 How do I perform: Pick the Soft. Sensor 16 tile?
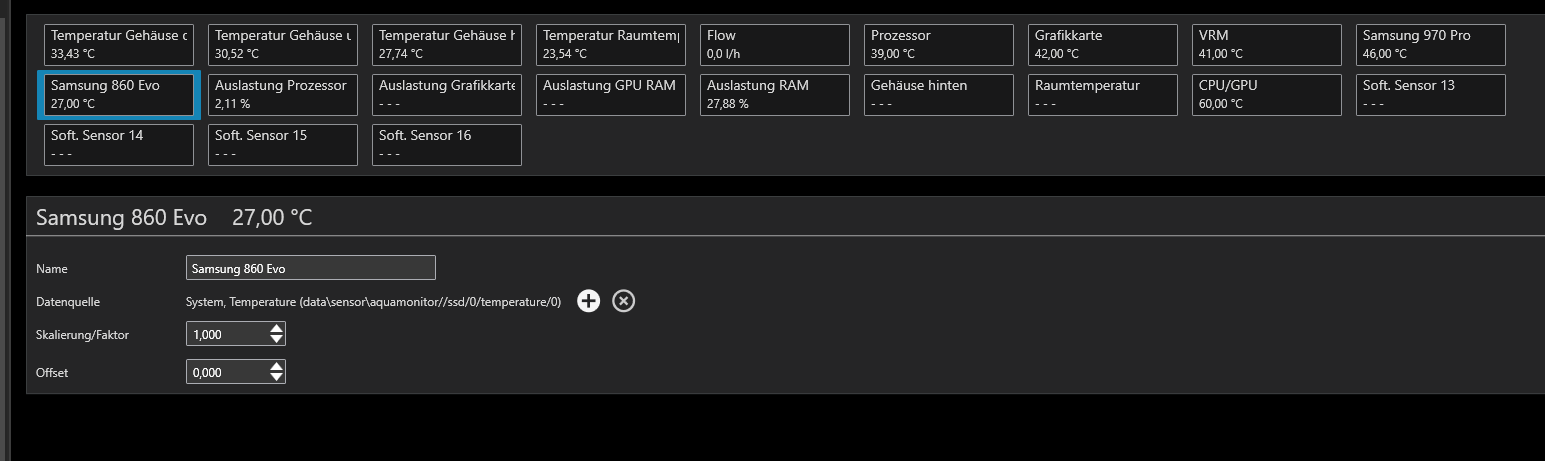click(447, 145)
